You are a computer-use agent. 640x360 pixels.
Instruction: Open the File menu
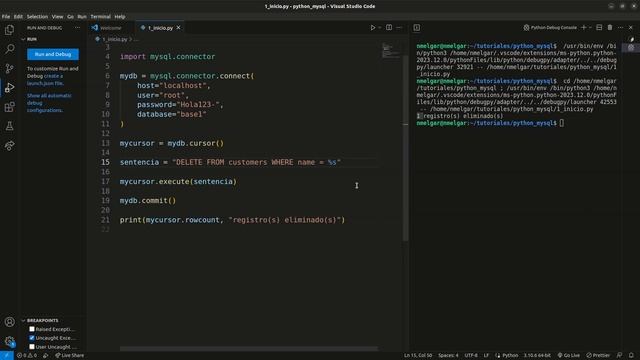(6, 17)
